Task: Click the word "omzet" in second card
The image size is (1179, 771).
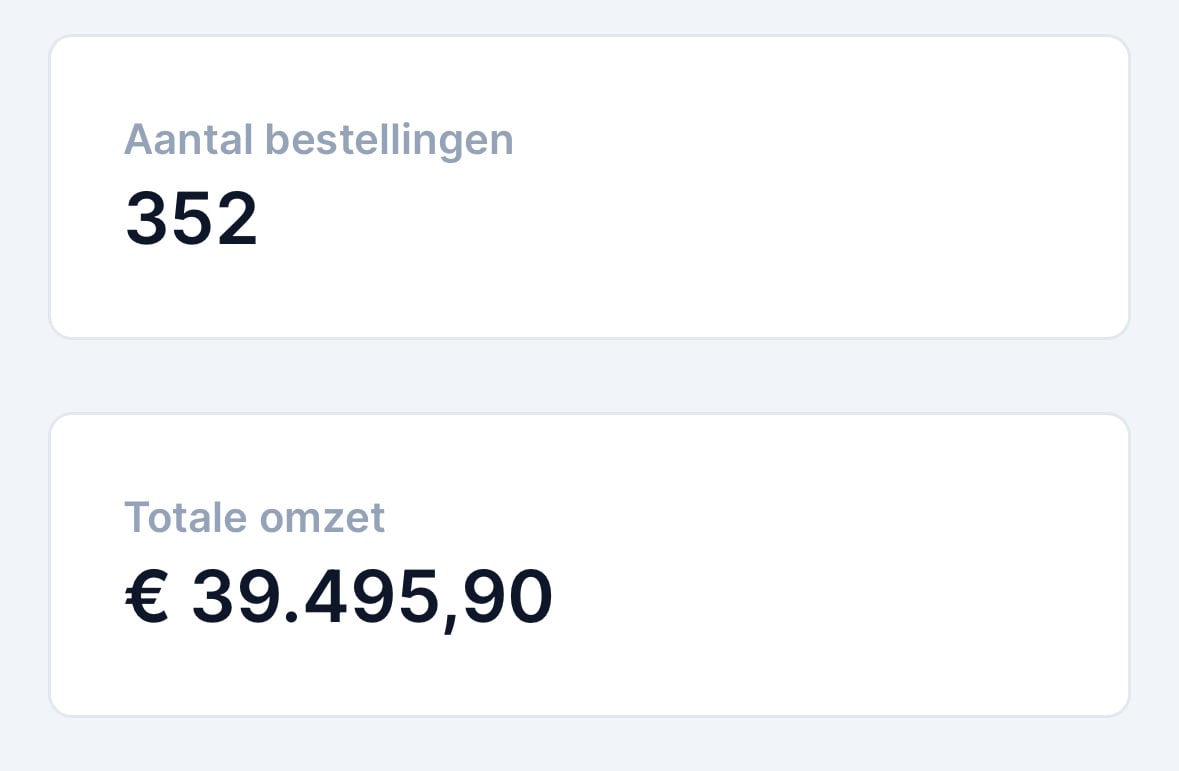Action: click(x=322, y=518)
